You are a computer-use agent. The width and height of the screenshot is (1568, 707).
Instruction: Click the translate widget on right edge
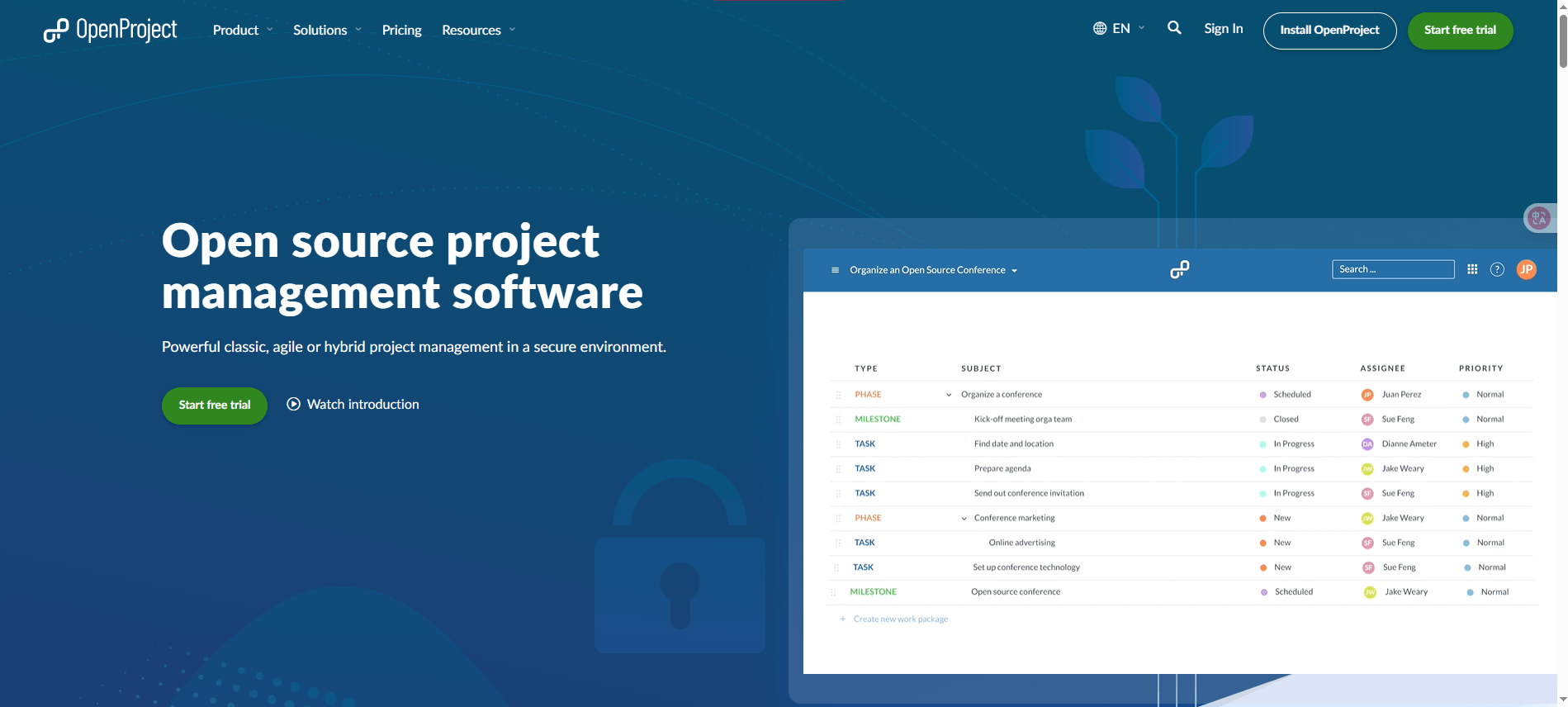(1539, 218)
